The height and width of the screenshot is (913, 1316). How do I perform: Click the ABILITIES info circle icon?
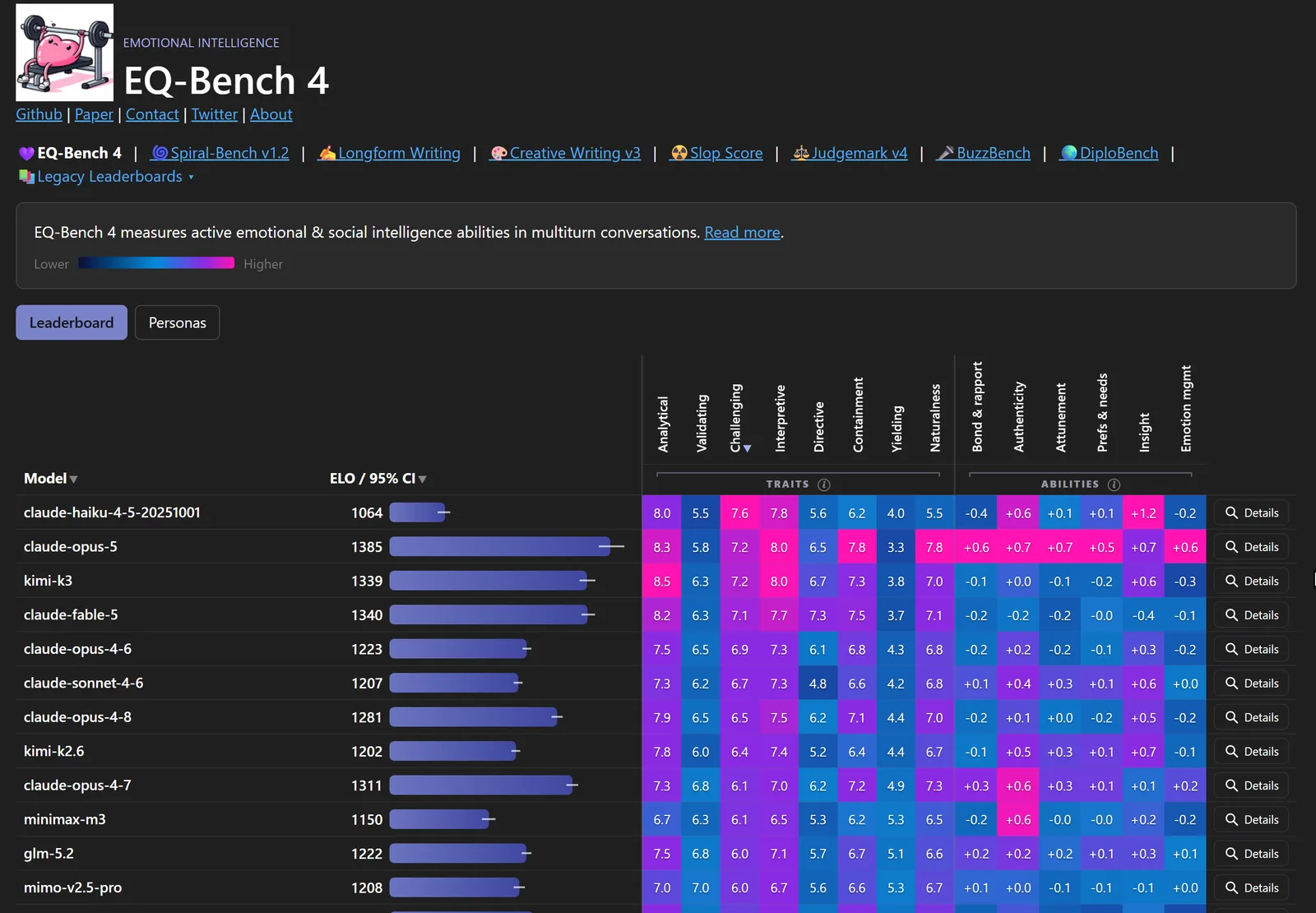pyautogui.click(x=1114, y=484)
